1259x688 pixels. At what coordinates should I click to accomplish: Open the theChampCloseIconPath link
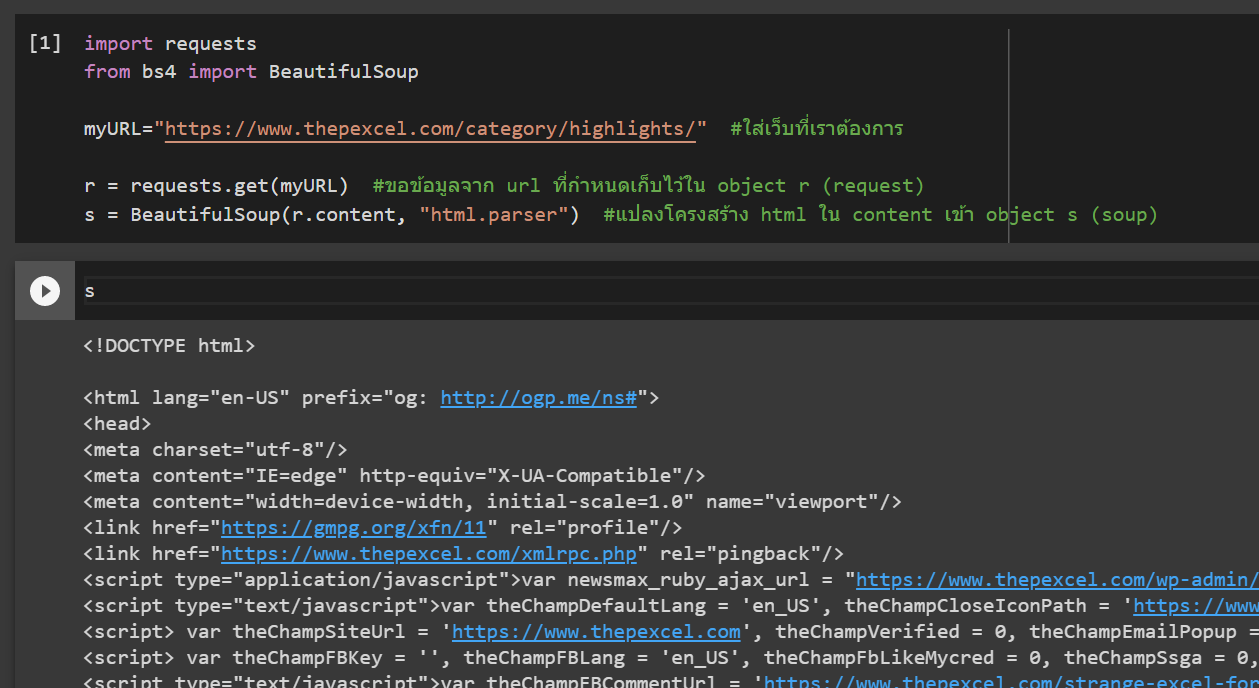point(1195,606)
